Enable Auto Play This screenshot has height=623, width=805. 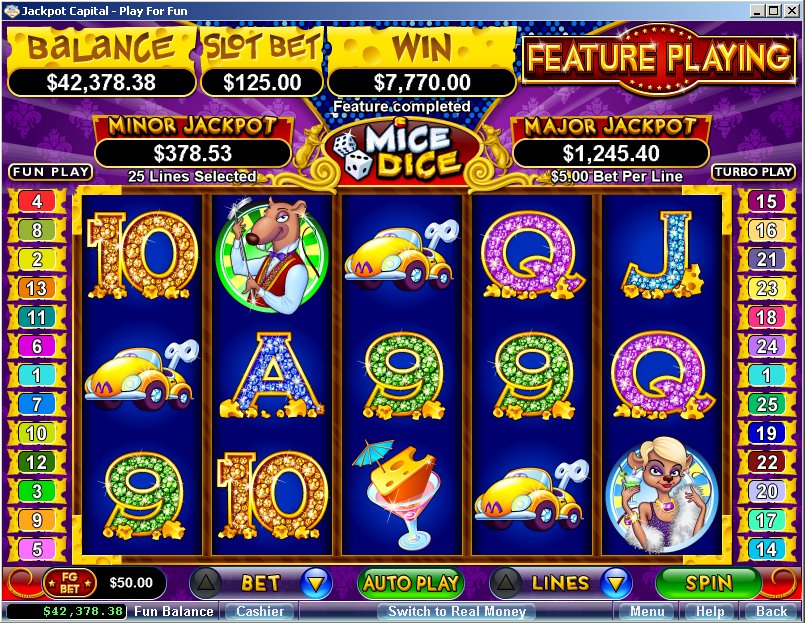point(411,583)
